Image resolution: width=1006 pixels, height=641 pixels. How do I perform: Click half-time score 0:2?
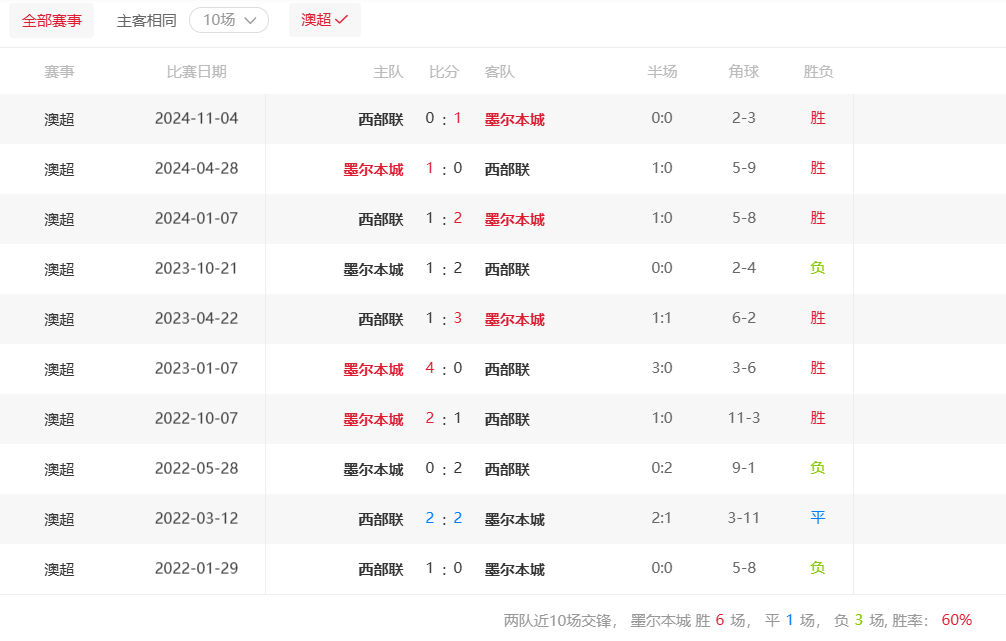click(x=662, y=468)
